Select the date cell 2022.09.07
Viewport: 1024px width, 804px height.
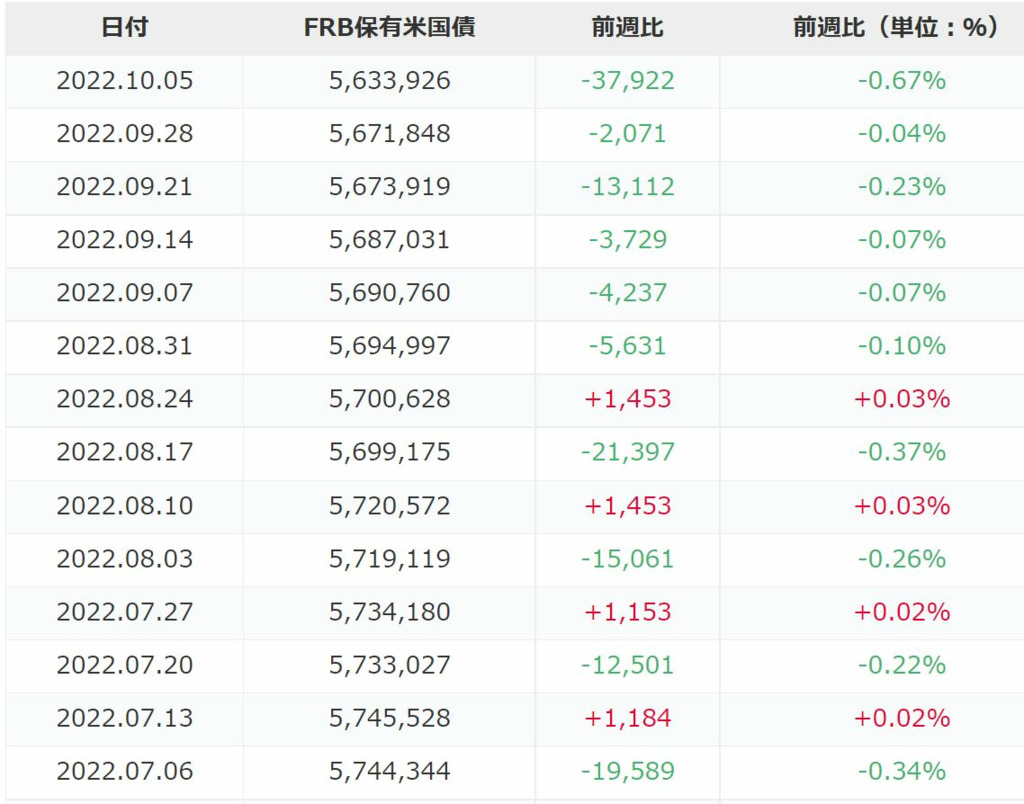125,292
